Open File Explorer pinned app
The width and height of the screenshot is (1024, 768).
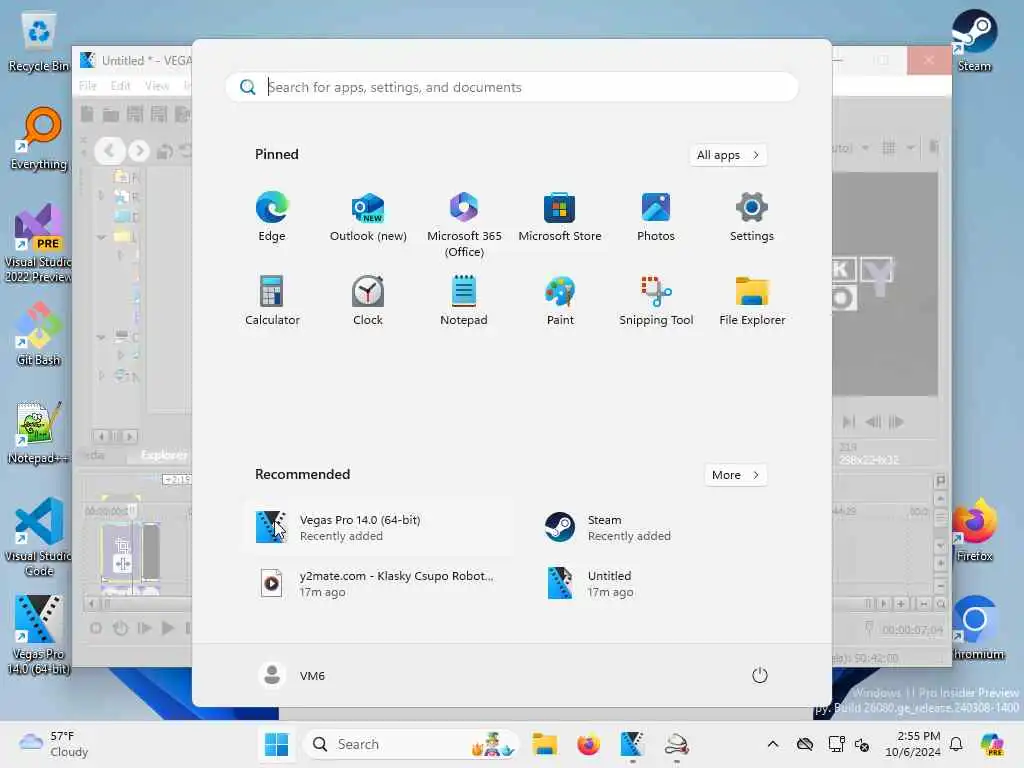[752, 301]
